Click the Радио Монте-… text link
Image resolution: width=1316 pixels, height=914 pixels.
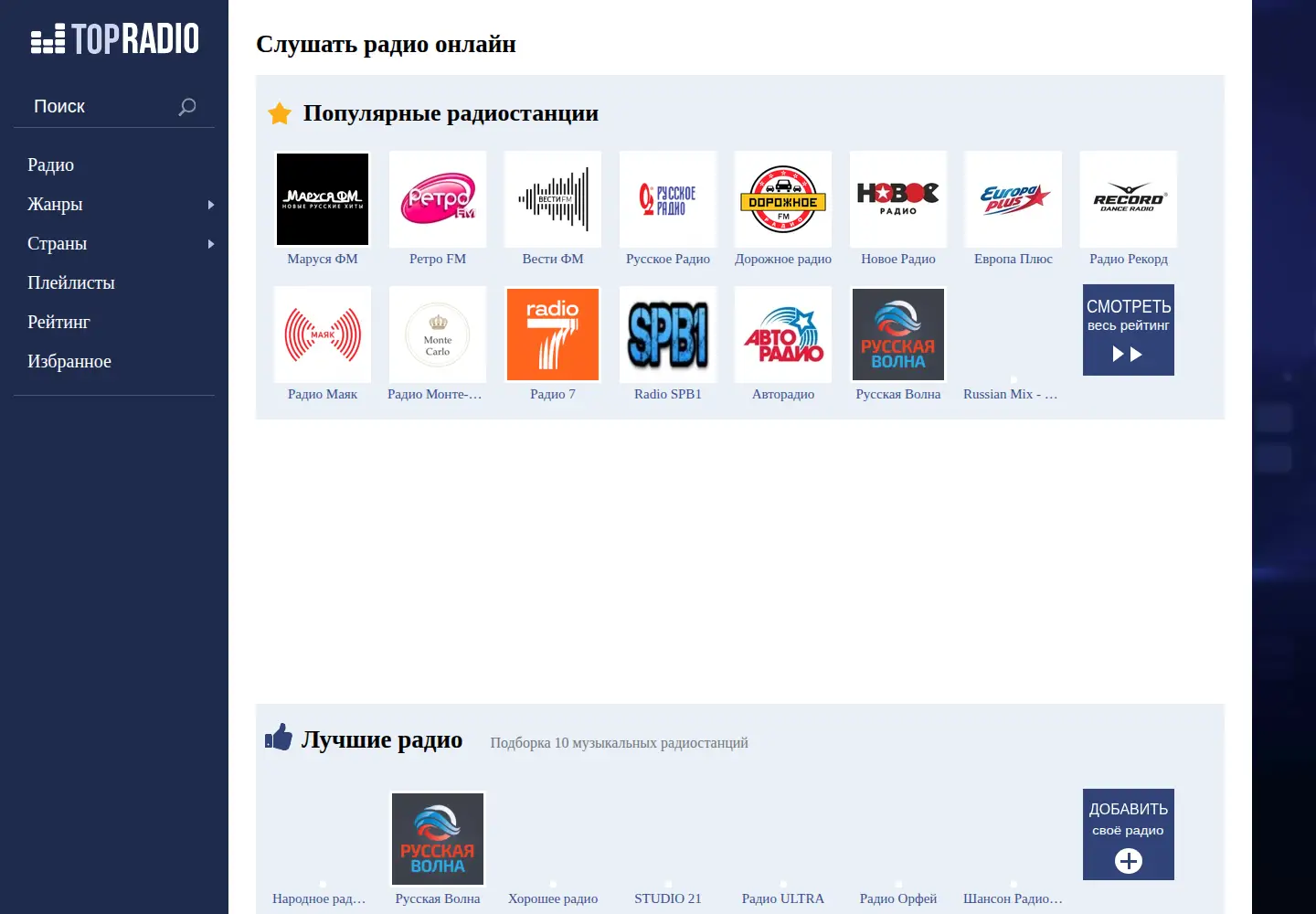[435, 395]
